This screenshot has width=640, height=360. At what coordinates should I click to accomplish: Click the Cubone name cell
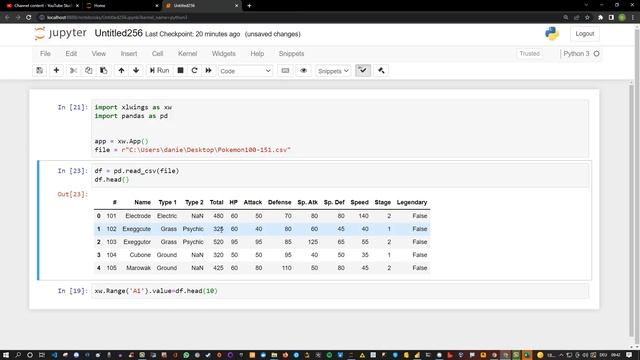[x=140, y=255]
